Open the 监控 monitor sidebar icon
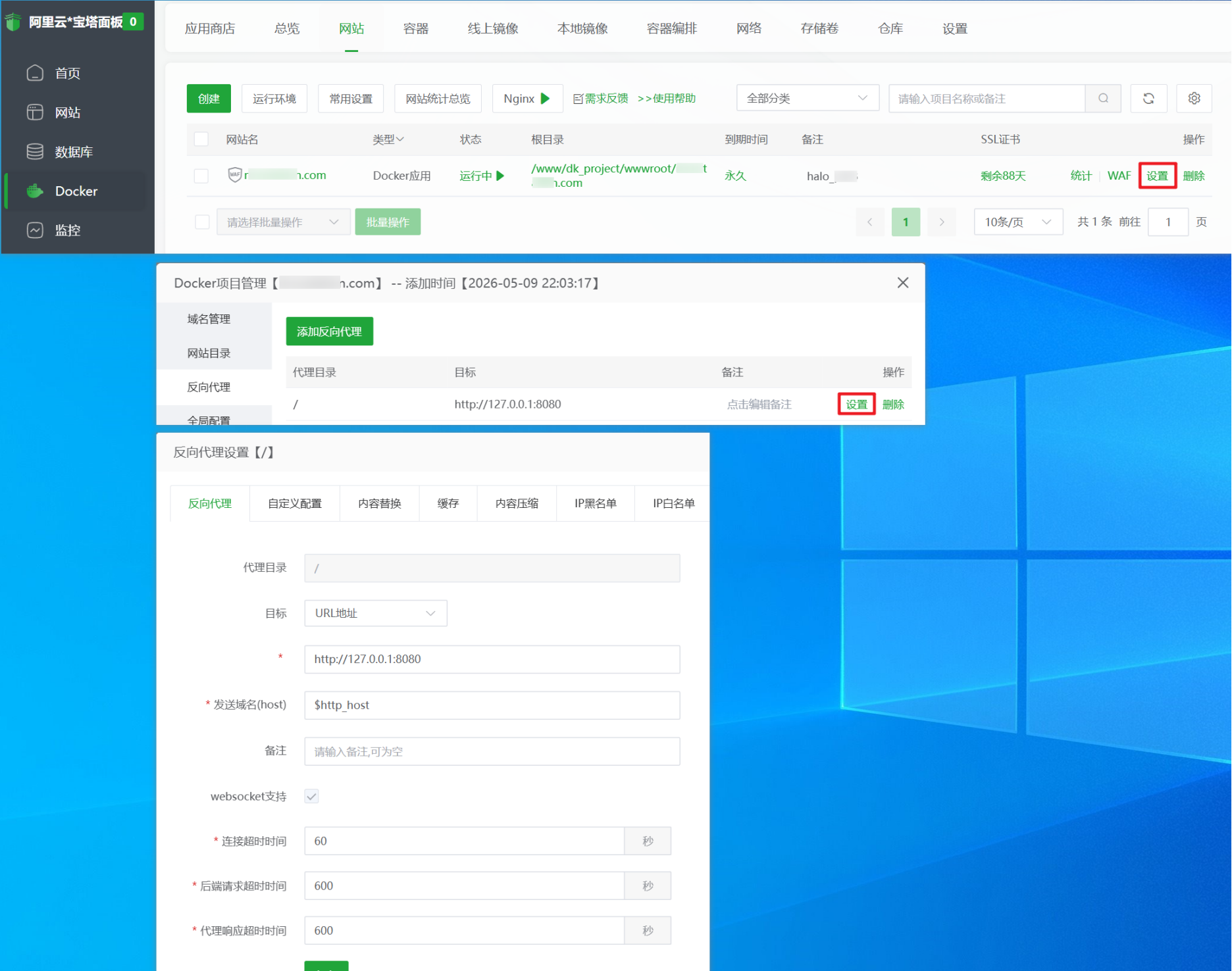This screenshot has height=971, width=1232. point(35,230)
